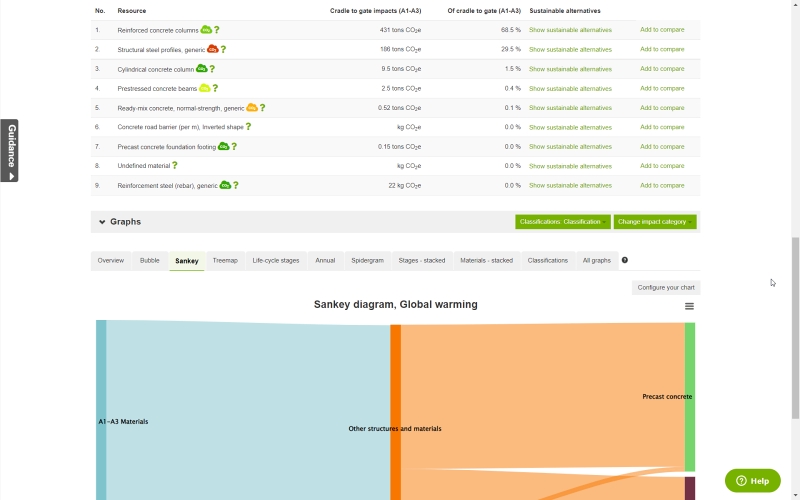The width and height of the screenshot is (800, 500).
Task: Click question mark beside Cylindrical concrete column
Action: [212, 69]
